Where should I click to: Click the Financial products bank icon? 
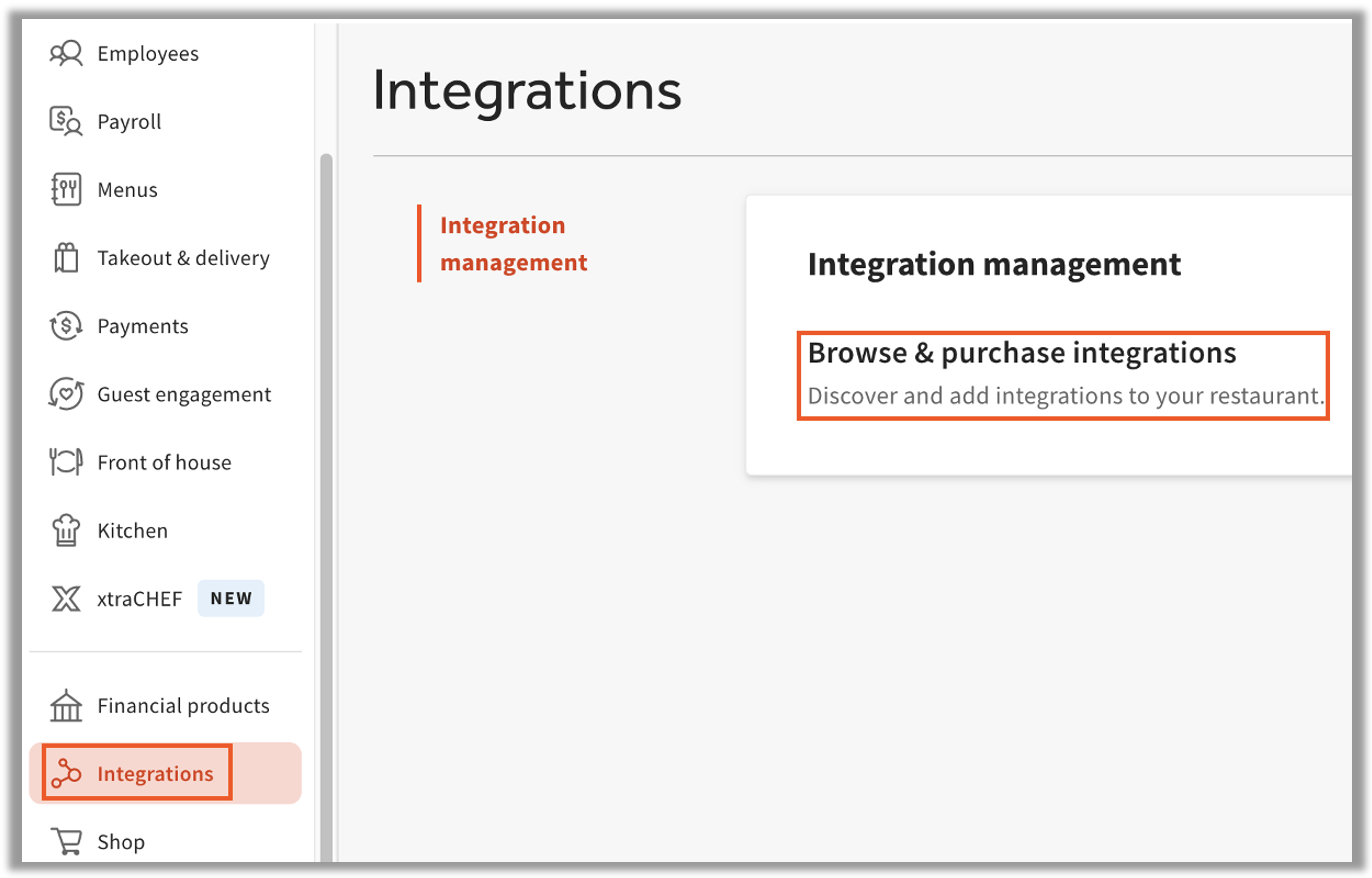[65, 706]
